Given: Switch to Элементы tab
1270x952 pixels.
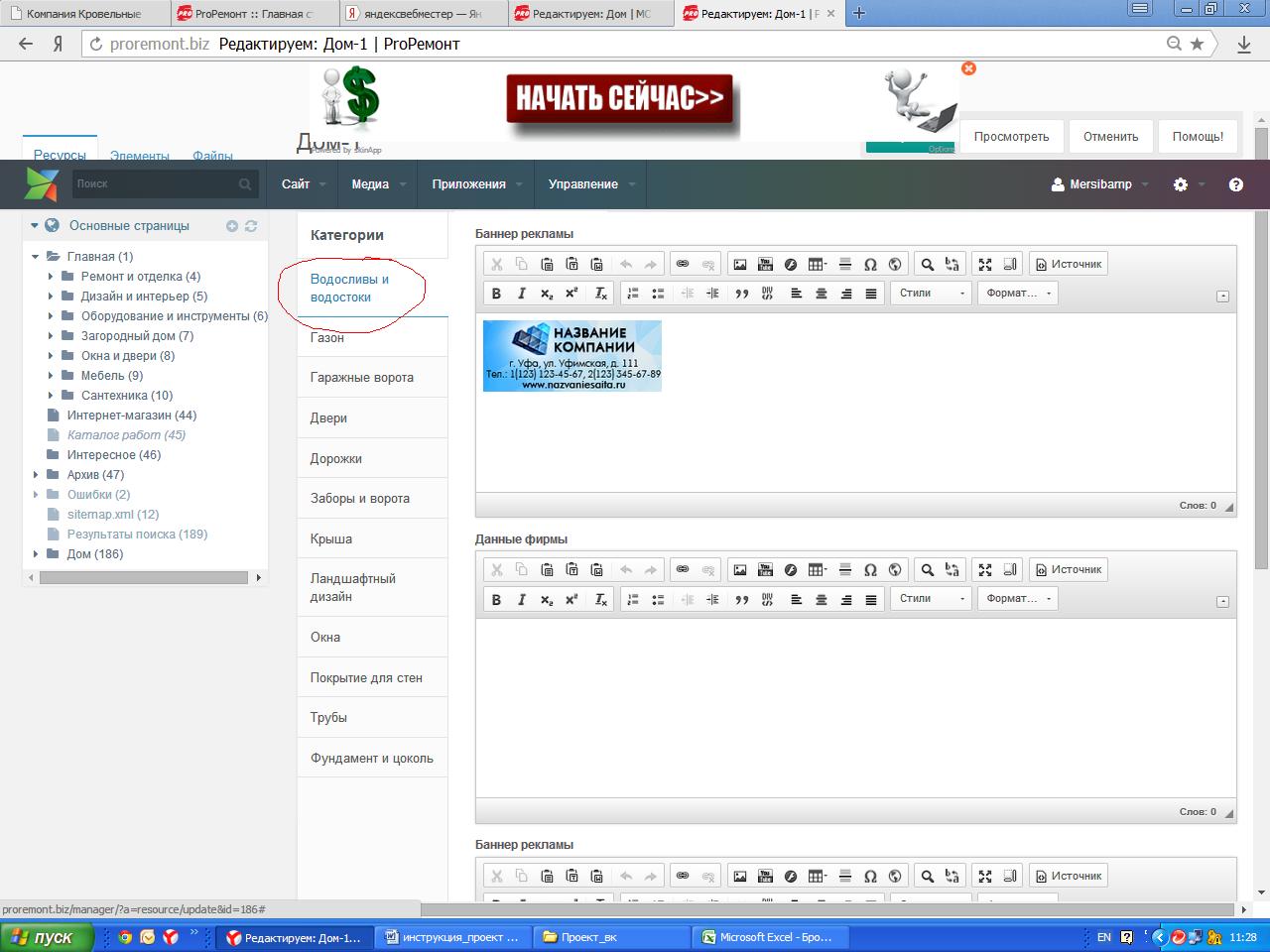Looking at the screenshot, I should point(139,156).
